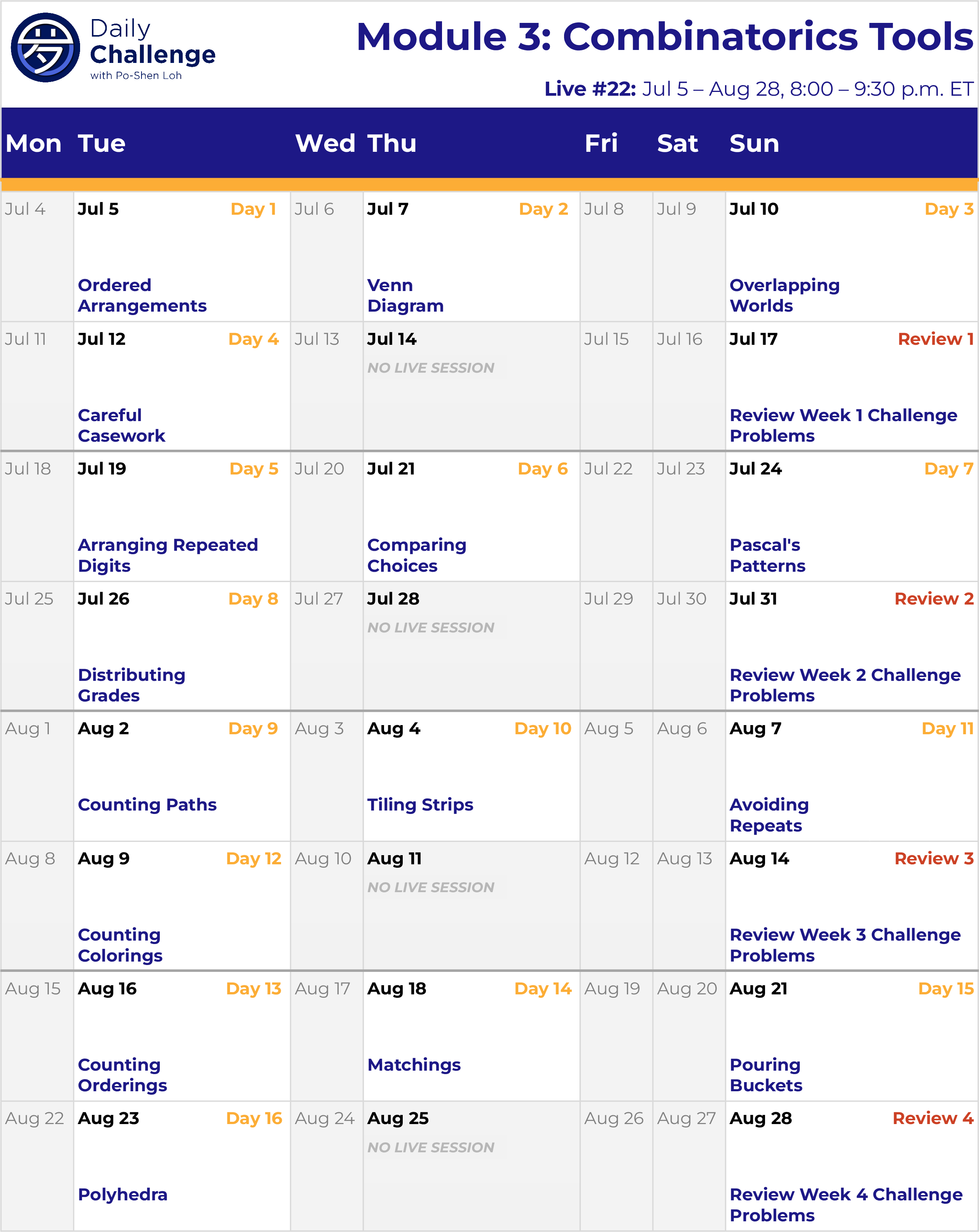Viewport: 979px width, 1232px height.
Task: Click the Day 4 label
Action: coord(252,339)
